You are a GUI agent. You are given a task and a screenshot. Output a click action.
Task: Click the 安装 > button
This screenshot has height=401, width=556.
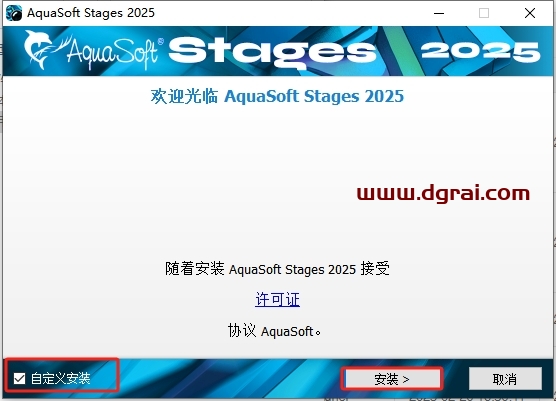point(392,379)
